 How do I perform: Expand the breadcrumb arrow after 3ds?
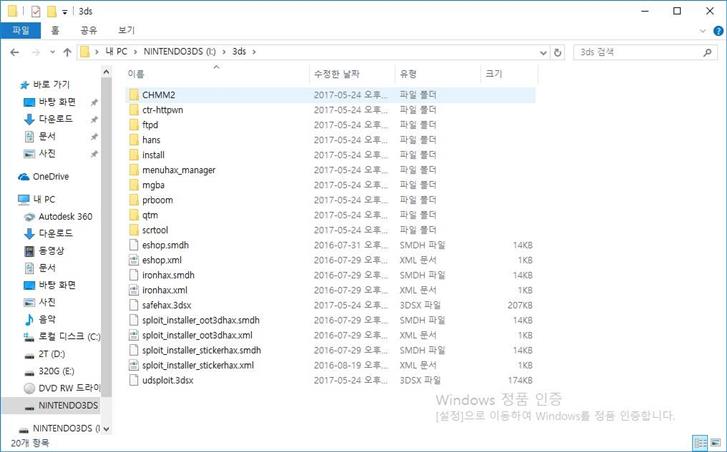pos(254,52)
